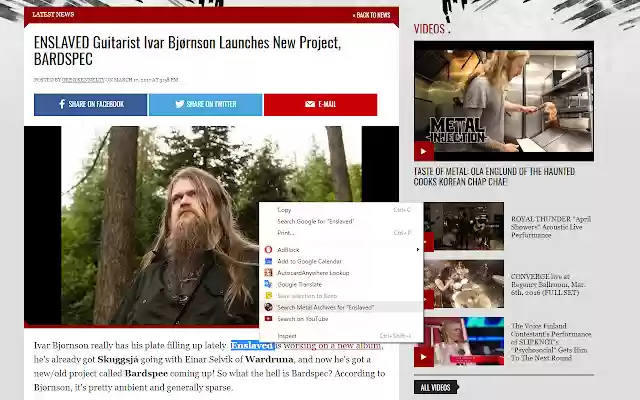Viewport: 640px width, 400px height.
Task: Open the Taste of Metal video title link
Action: tap(494, 176)
